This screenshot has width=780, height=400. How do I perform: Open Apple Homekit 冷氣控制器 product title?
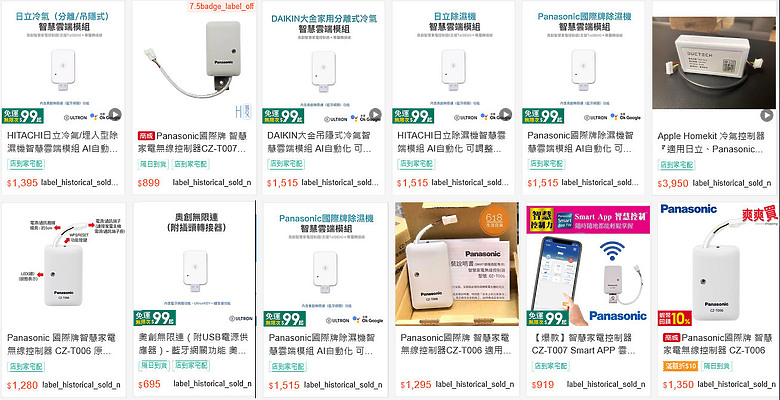click(710, 143)
